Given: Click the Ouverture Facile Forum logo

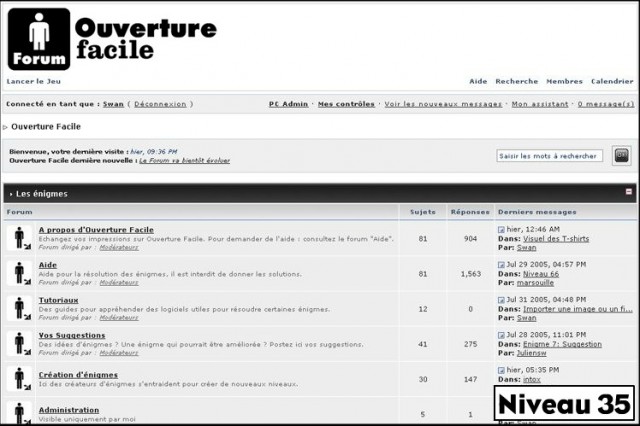Looking at the screenshot, I should [x=112, y=39].
